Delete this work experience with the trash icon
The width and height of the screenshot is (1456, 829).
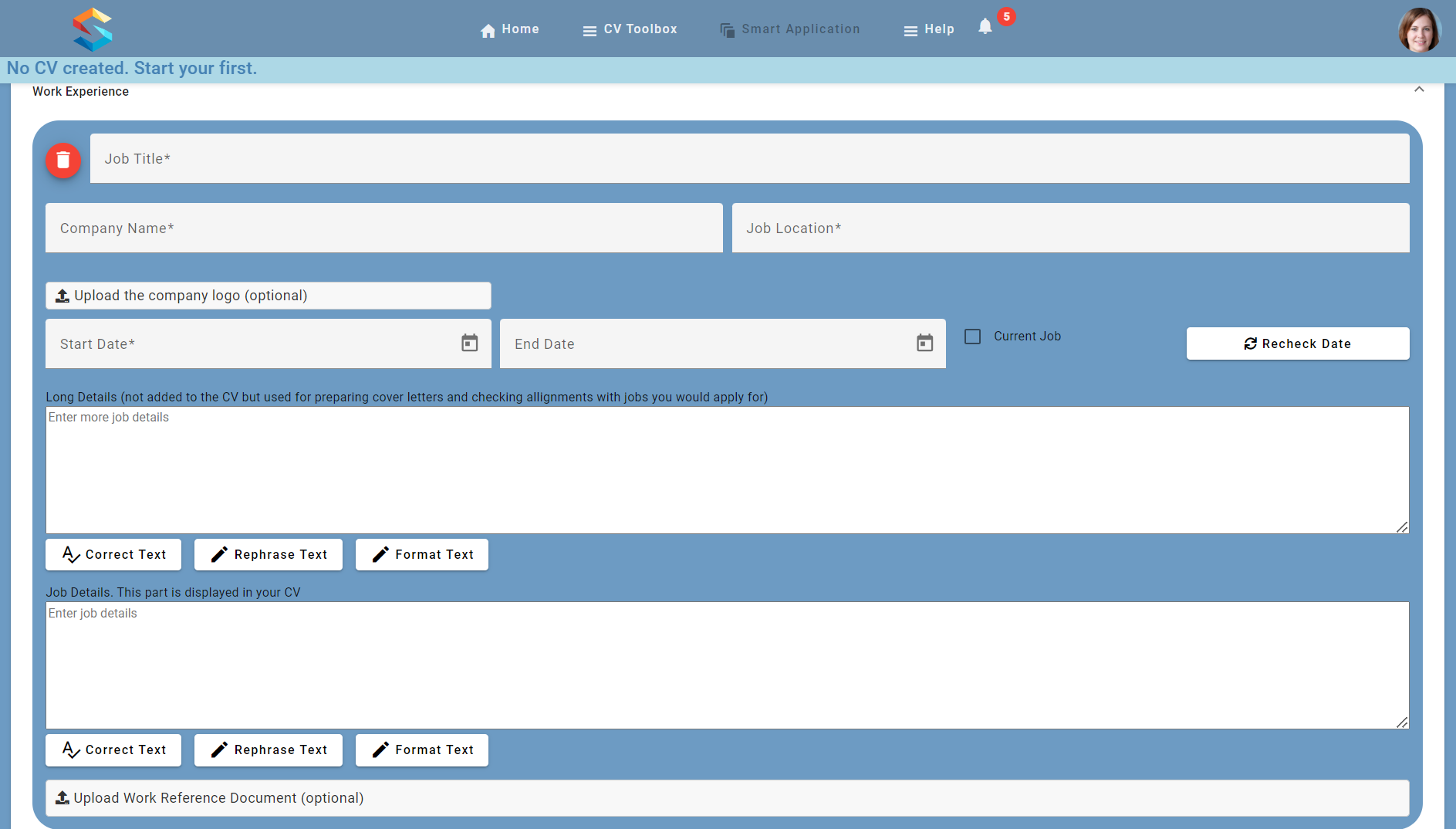[x=63, y=161]
